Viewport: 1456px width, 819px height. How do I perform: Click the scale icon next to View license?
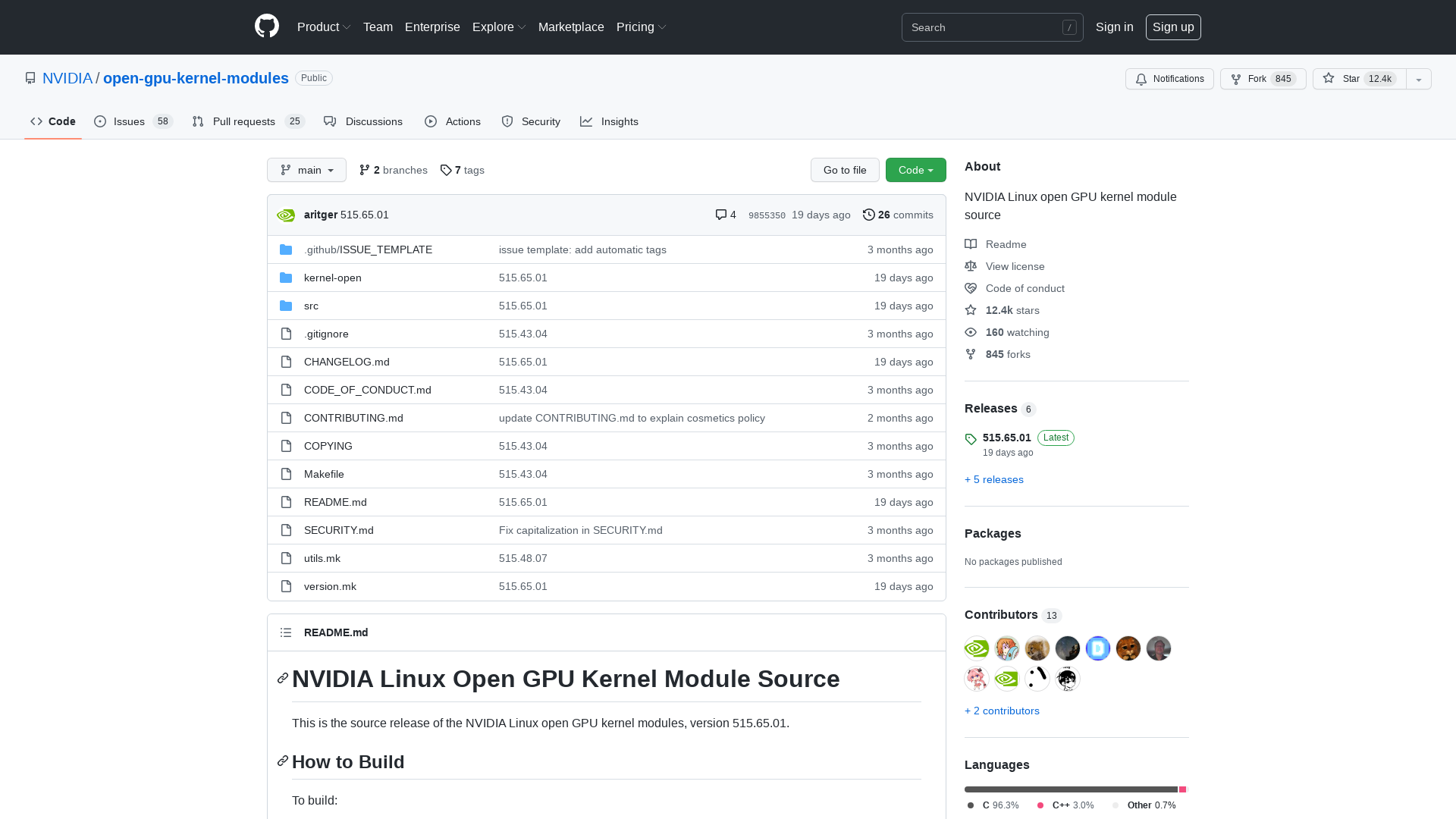(971, 266)
